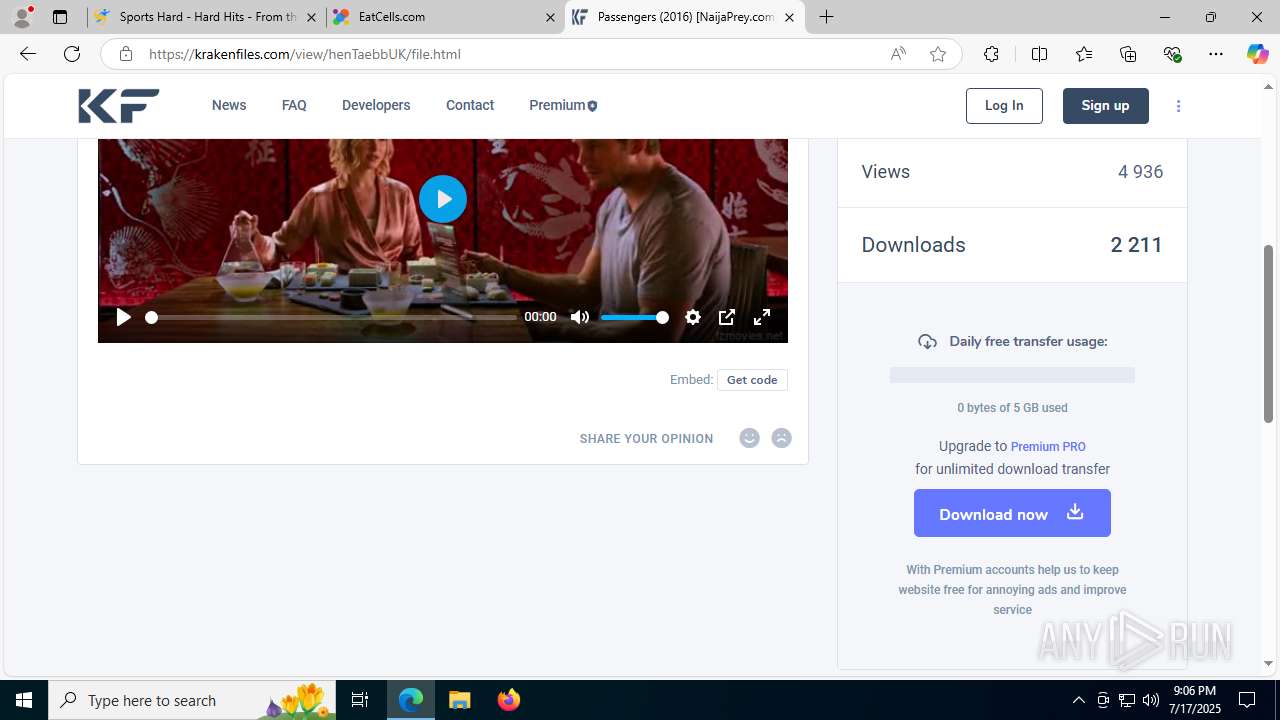Open the Windows Start menu
The image size is (1280, 720).
[24, 700]
